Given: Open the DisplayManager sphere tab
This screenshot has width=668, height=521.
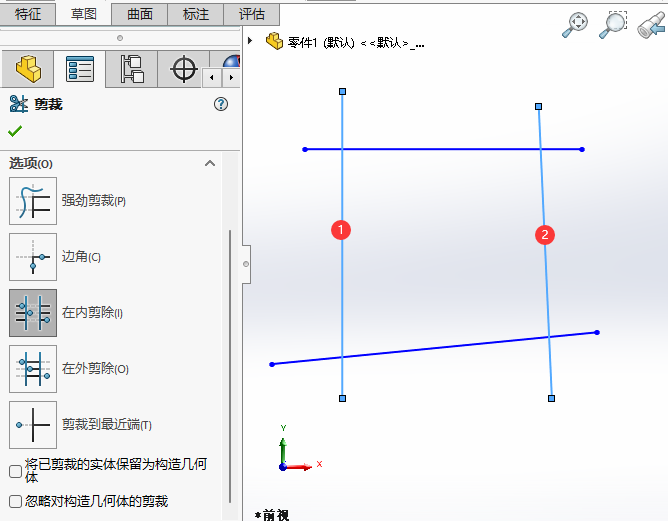Looking at the screenshot, I should click(231, 60).
